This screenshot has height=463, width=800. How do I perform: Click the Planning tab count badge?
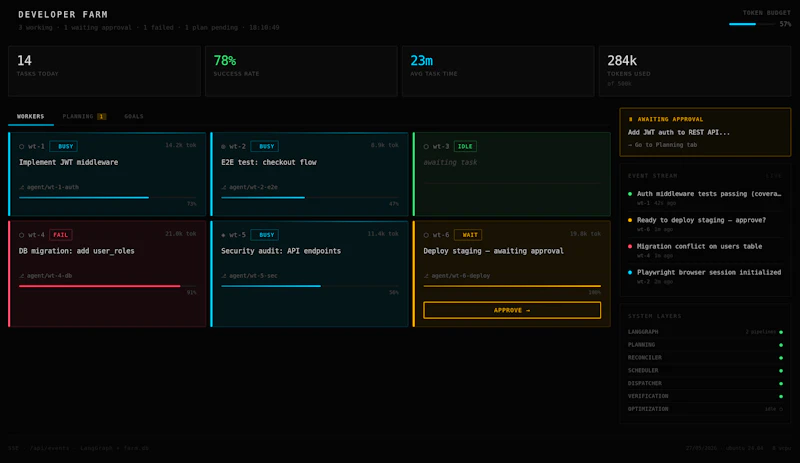tap(102, 116)
